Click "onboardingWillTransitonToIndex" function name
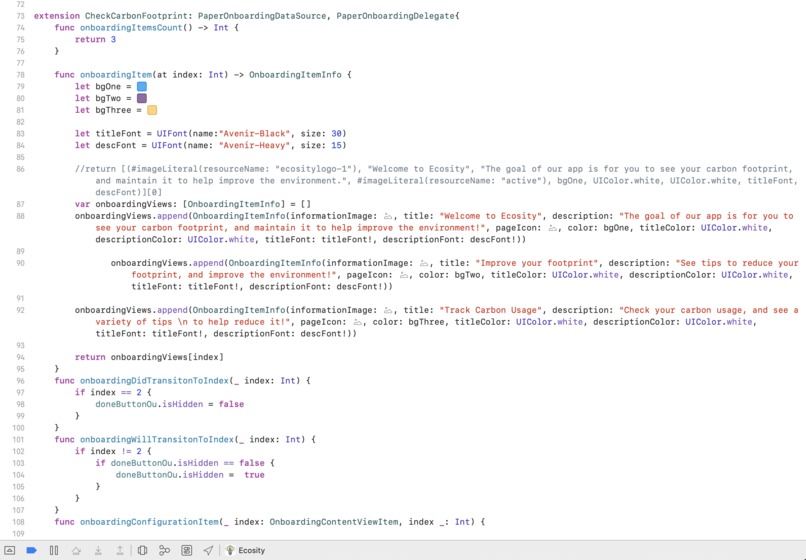Screen dimensions: 806x560 click(157, 440)
